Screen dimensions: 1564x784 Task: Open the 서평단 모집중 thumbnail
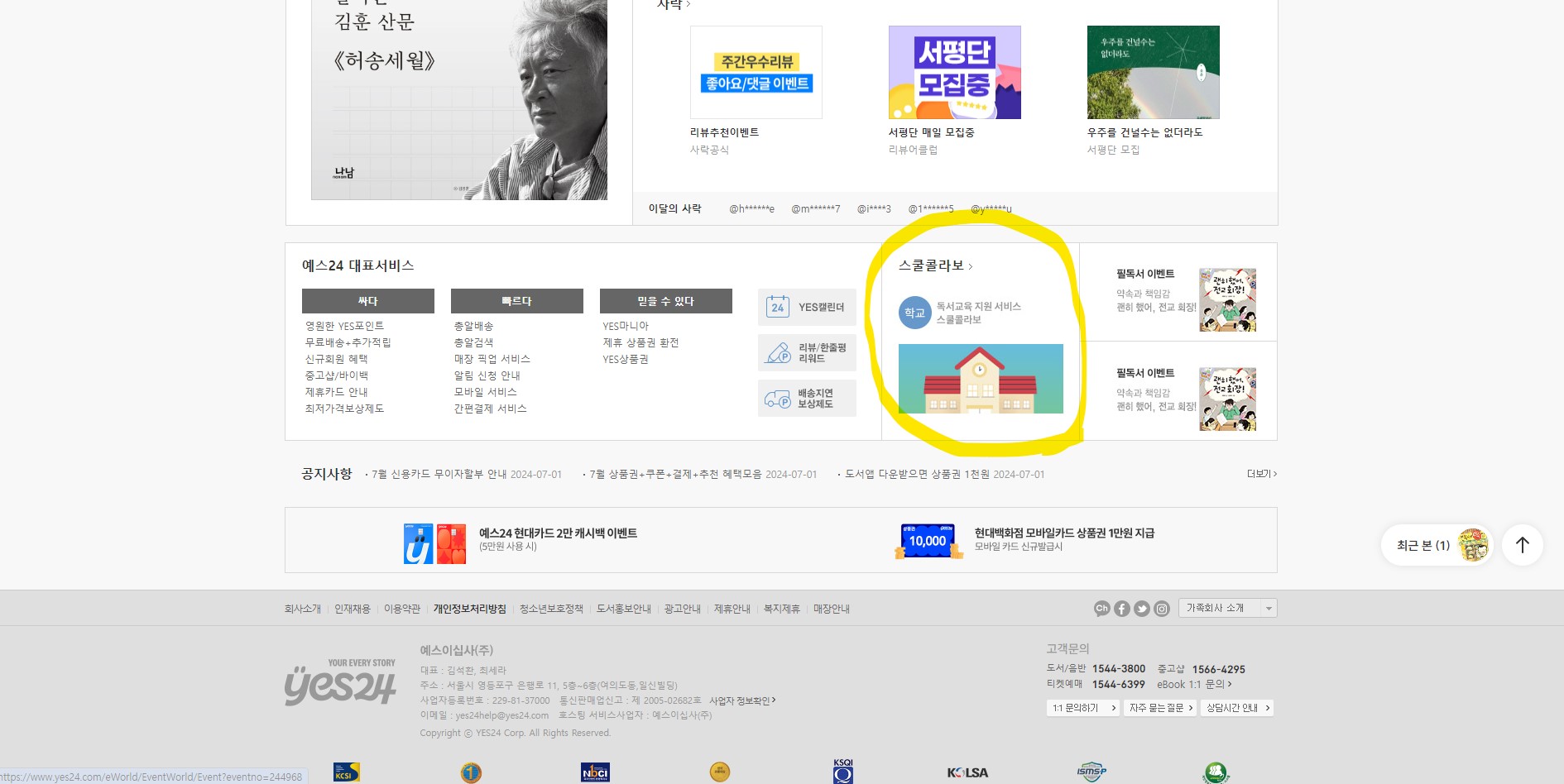[955, 72]
